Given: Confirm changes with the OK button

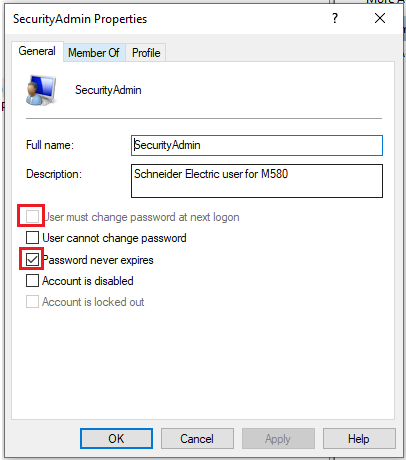Looking at the screenshot, I should (x=116, y=439).
